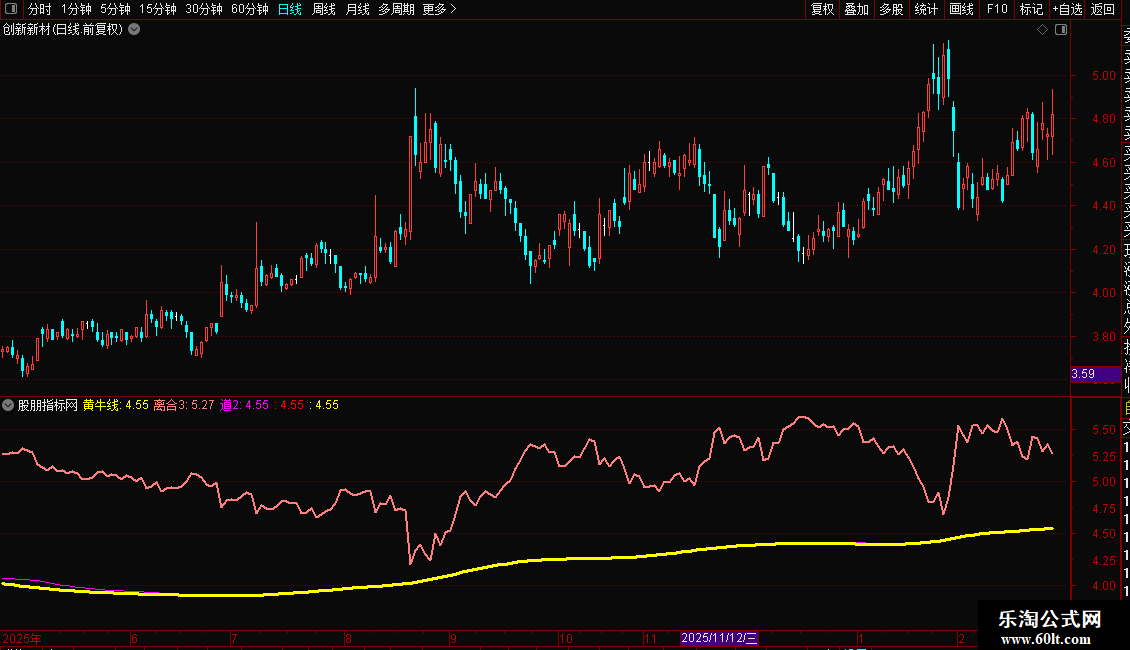Select the 日线 daily chart tab
Viewport: 1130px width, 650px height.
[x=290, y=9]
